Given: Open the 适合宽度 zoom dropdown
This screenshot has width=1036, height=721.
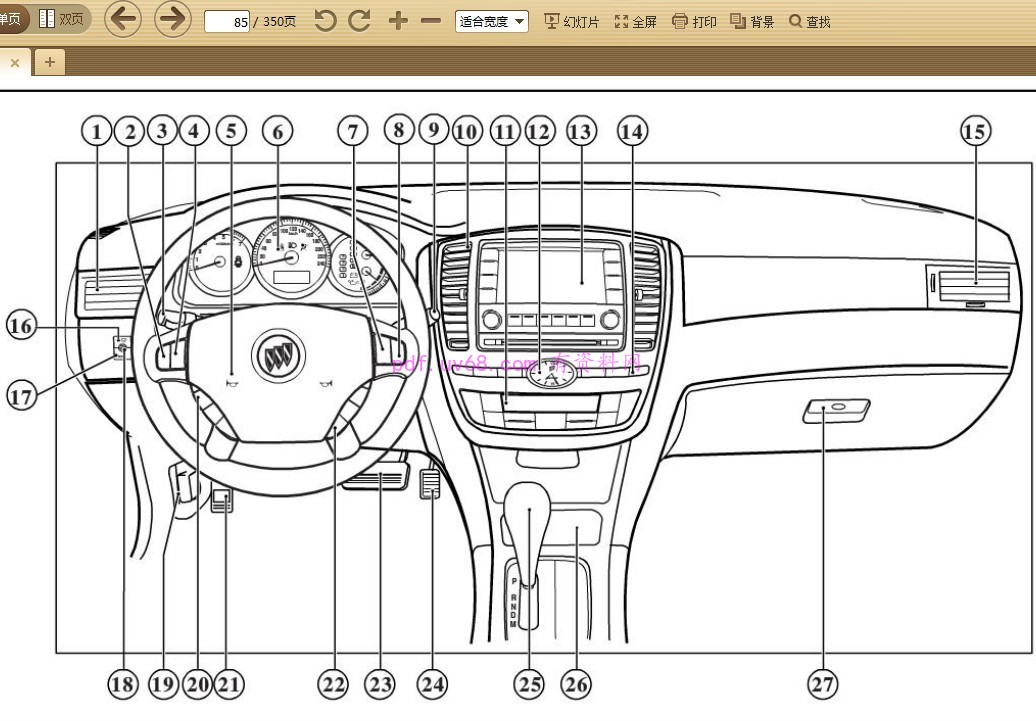Looking at the screenshot, I should coord(492,21).
